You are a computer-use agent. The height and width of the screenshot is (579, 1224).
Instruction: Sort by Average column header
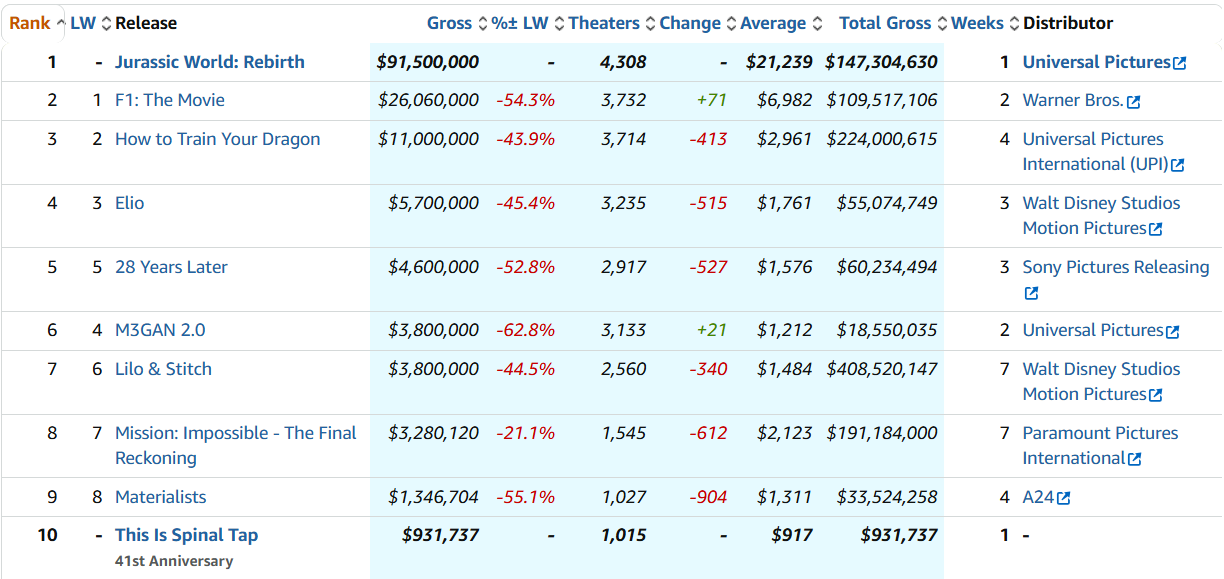click(x=773, y=23)
